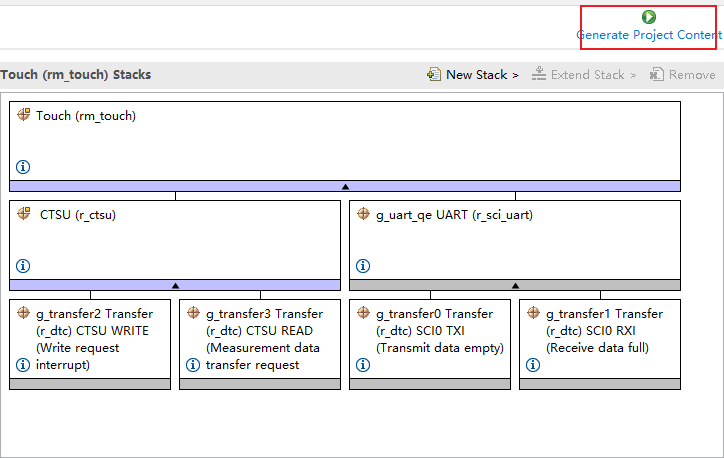Select g_transfer0 Transfer SCI0 TXI module
This screenshot has width=724, height=458.
[434, 331]
